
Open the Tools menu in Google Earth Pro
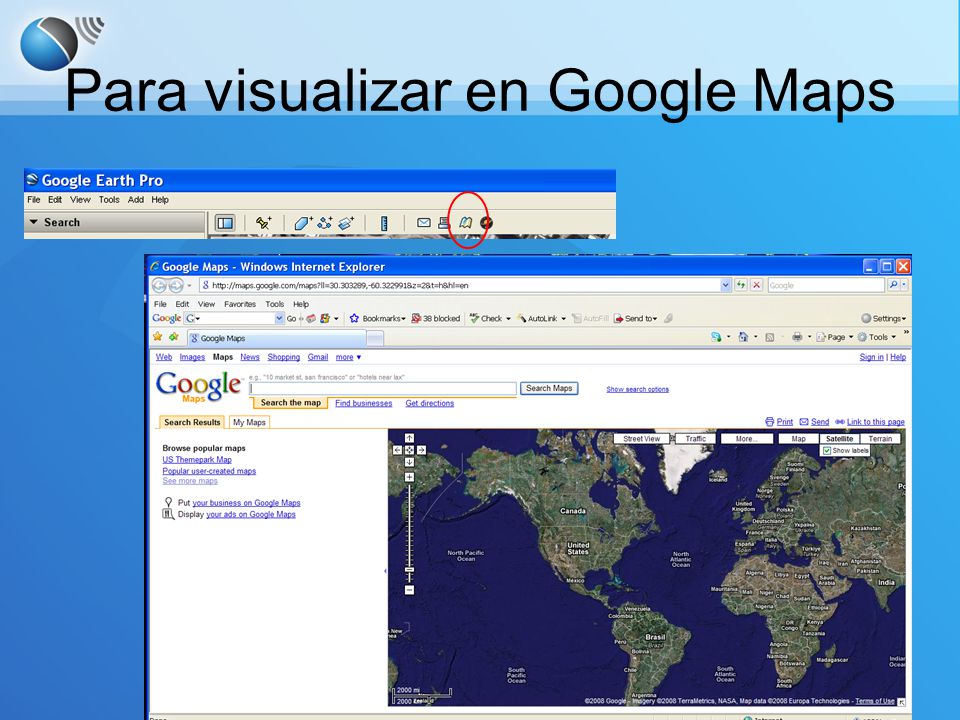click(x=109, y=200)
